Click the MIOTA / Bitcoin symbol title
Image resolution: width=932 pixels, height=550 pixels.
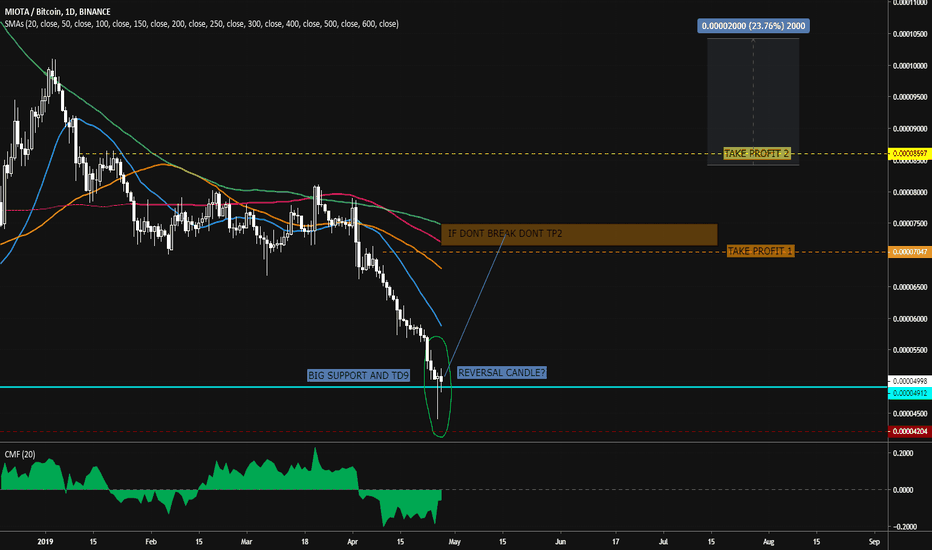[x=57, y=12]
